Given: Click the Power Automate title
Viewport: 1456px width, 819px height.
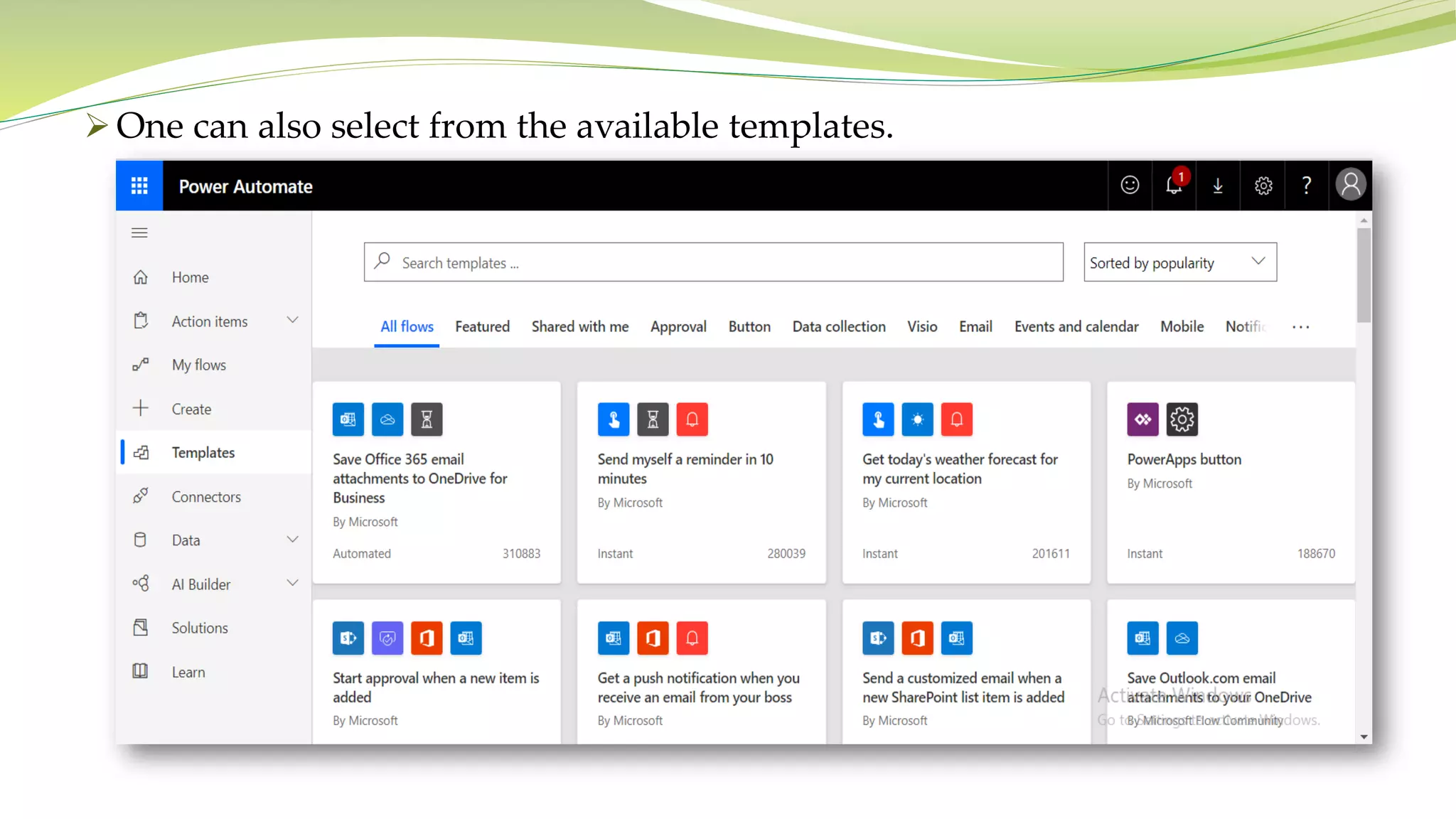Looking at the screenshot, I should pos(245,186).
